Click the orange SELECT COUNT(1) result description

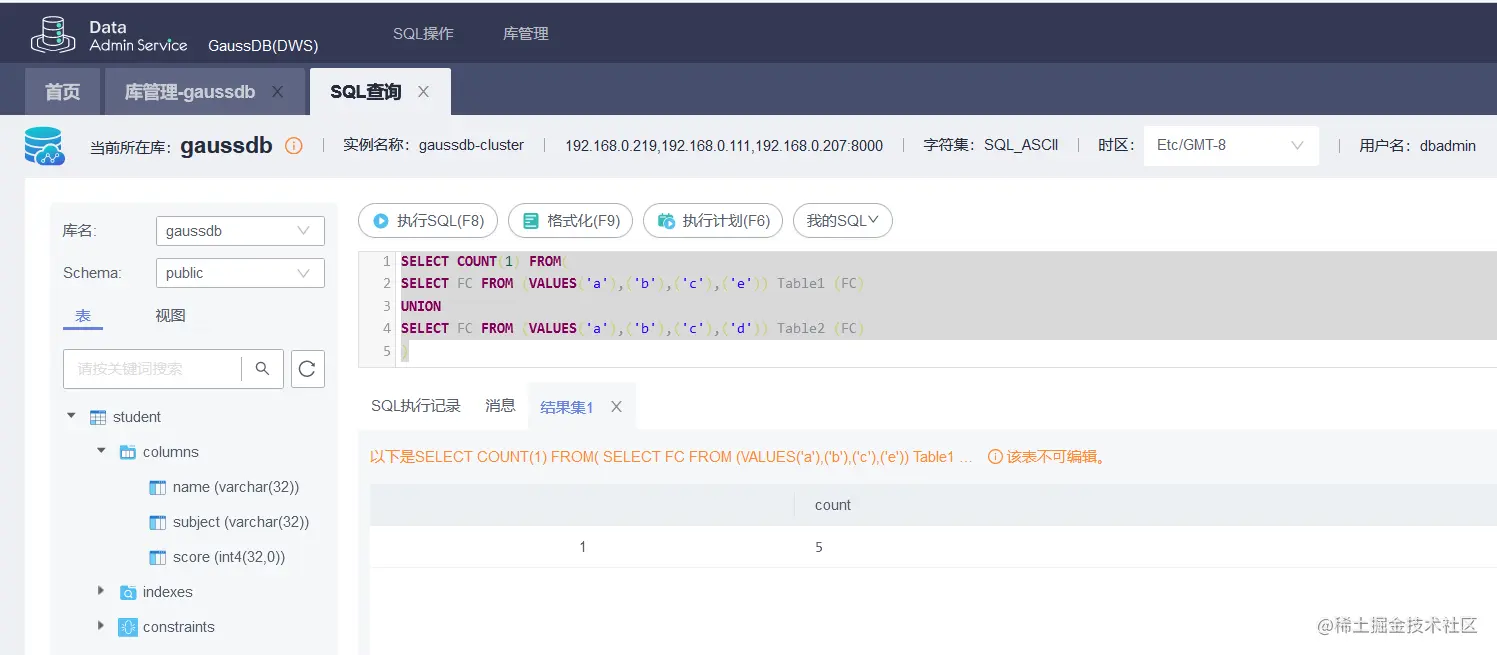coord(671,457)
